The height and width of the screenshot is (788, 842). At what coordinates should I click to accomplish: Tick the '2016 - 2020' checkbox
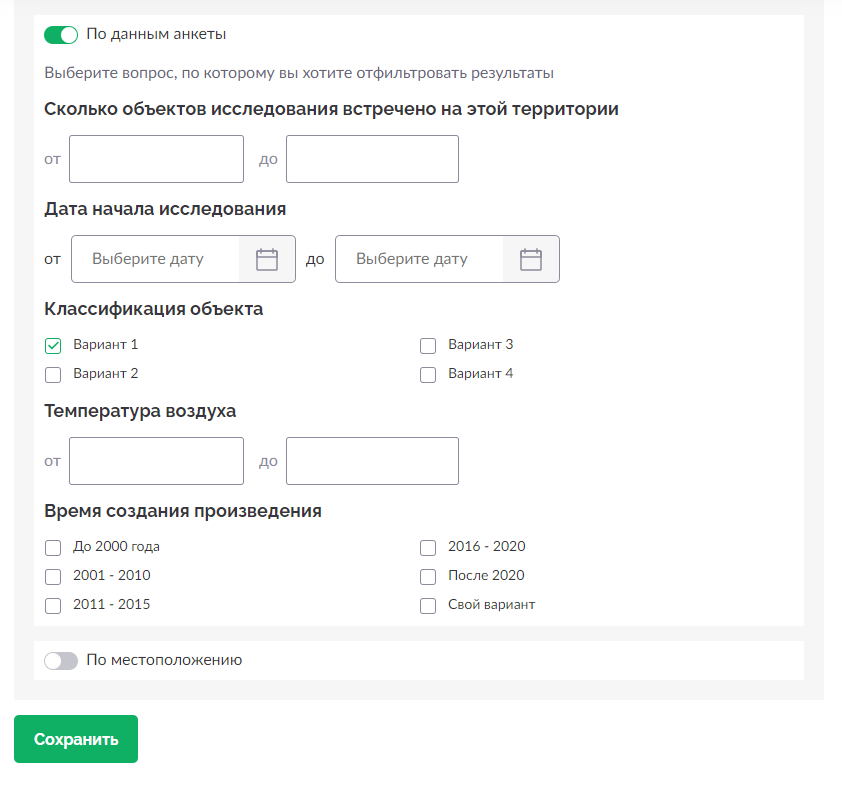[428, 548]
